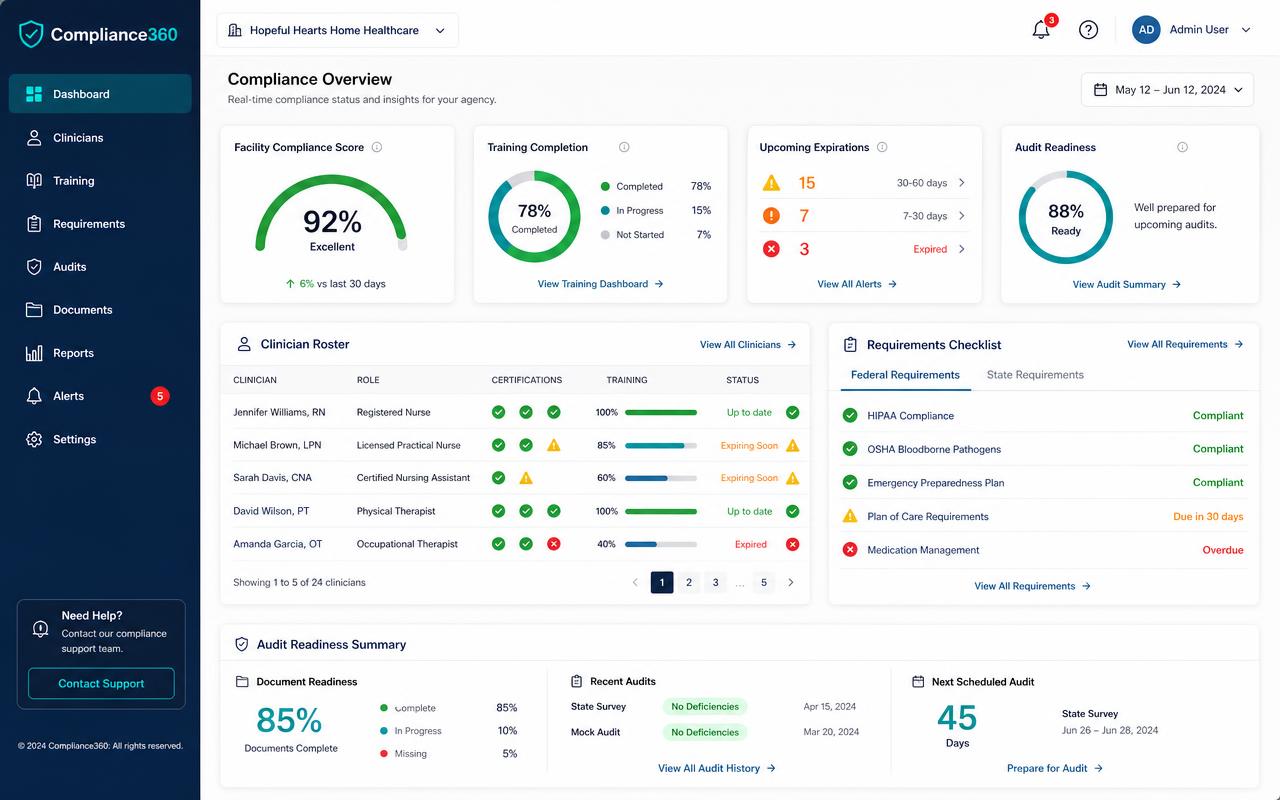Click green check beside HIPAA Compliance

coord(850,416)
